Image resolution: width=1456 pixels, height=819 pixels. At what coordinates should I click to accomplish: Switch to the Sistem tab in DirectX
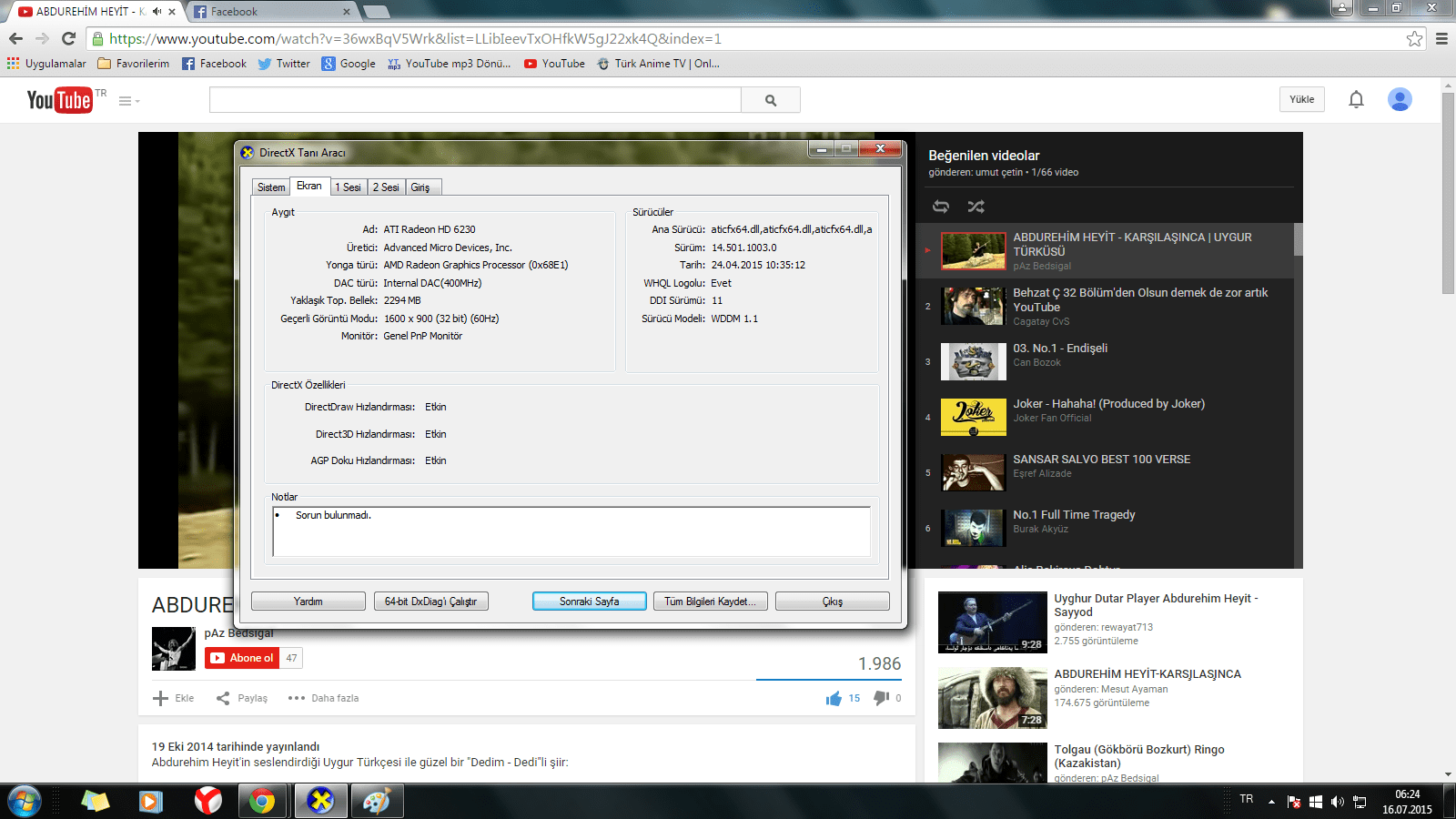point(271,187)
